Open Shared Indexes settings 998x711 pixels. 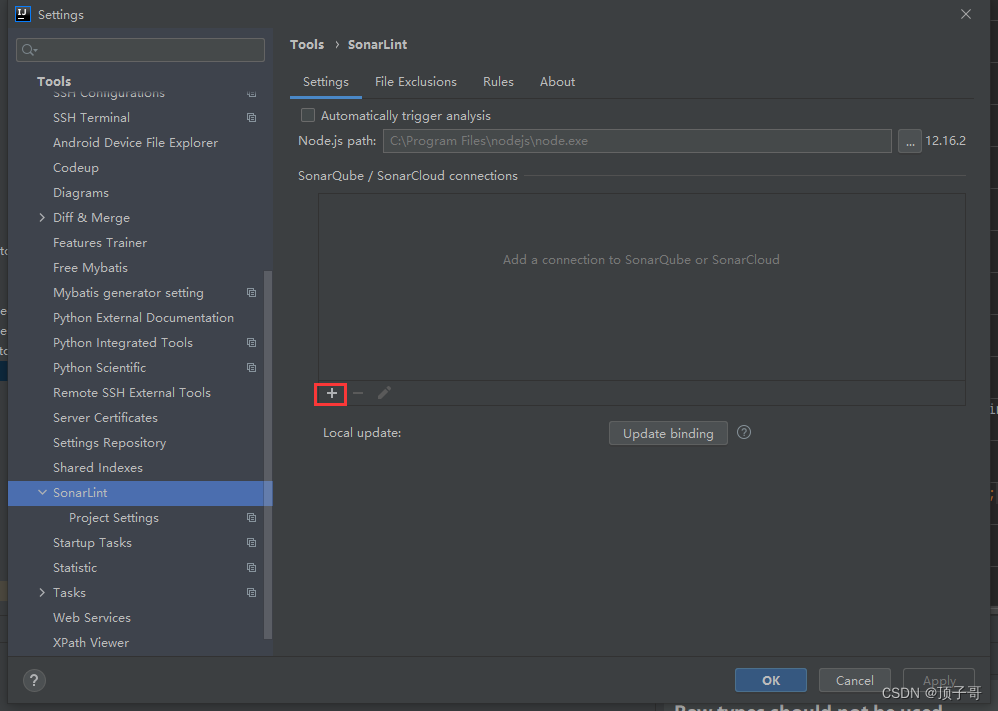click(x=98, y=468)
